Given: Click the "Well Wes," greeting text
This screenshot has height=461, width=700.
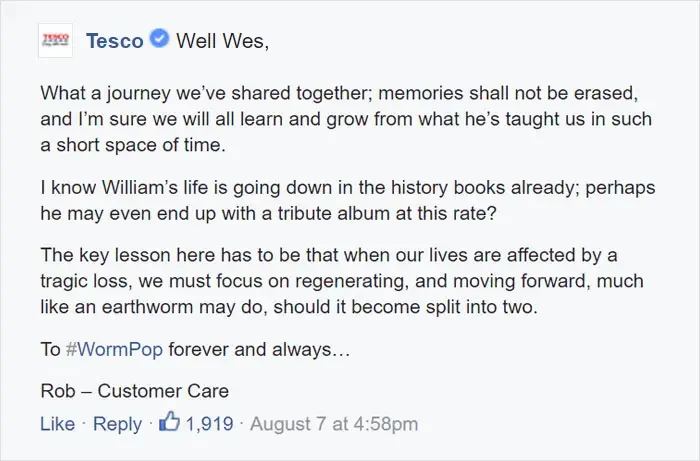Looking at the screenshot, I should point(222,41).
